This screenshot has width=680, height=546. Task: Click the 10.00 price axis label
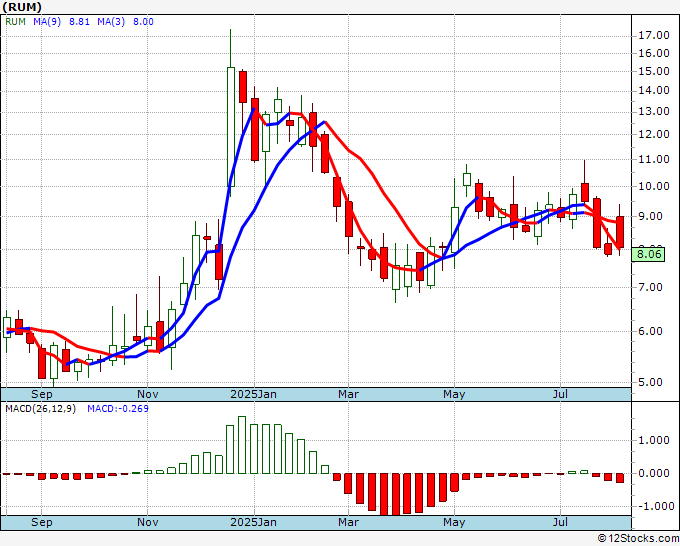(x=654, y=186)
